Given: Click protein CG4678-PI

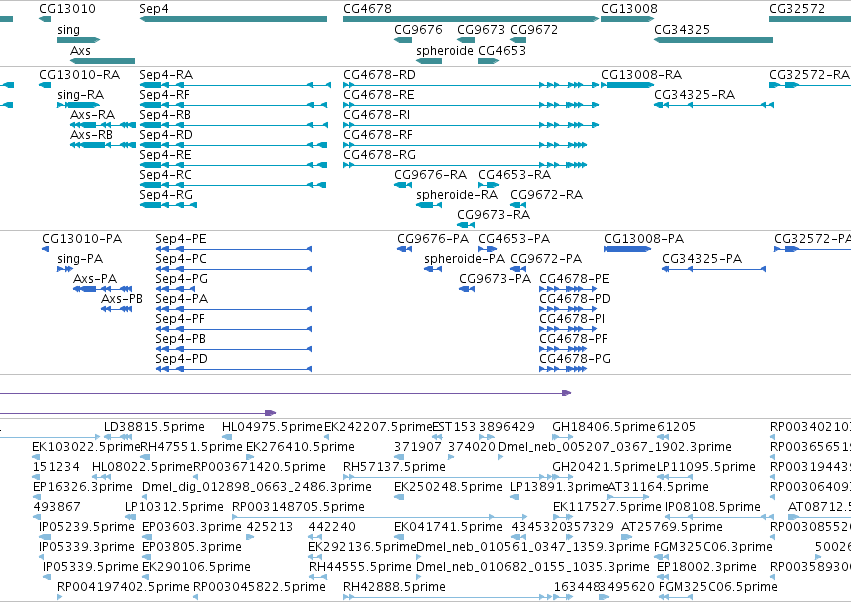Looking at the screenshot, I should click(568, 329).
